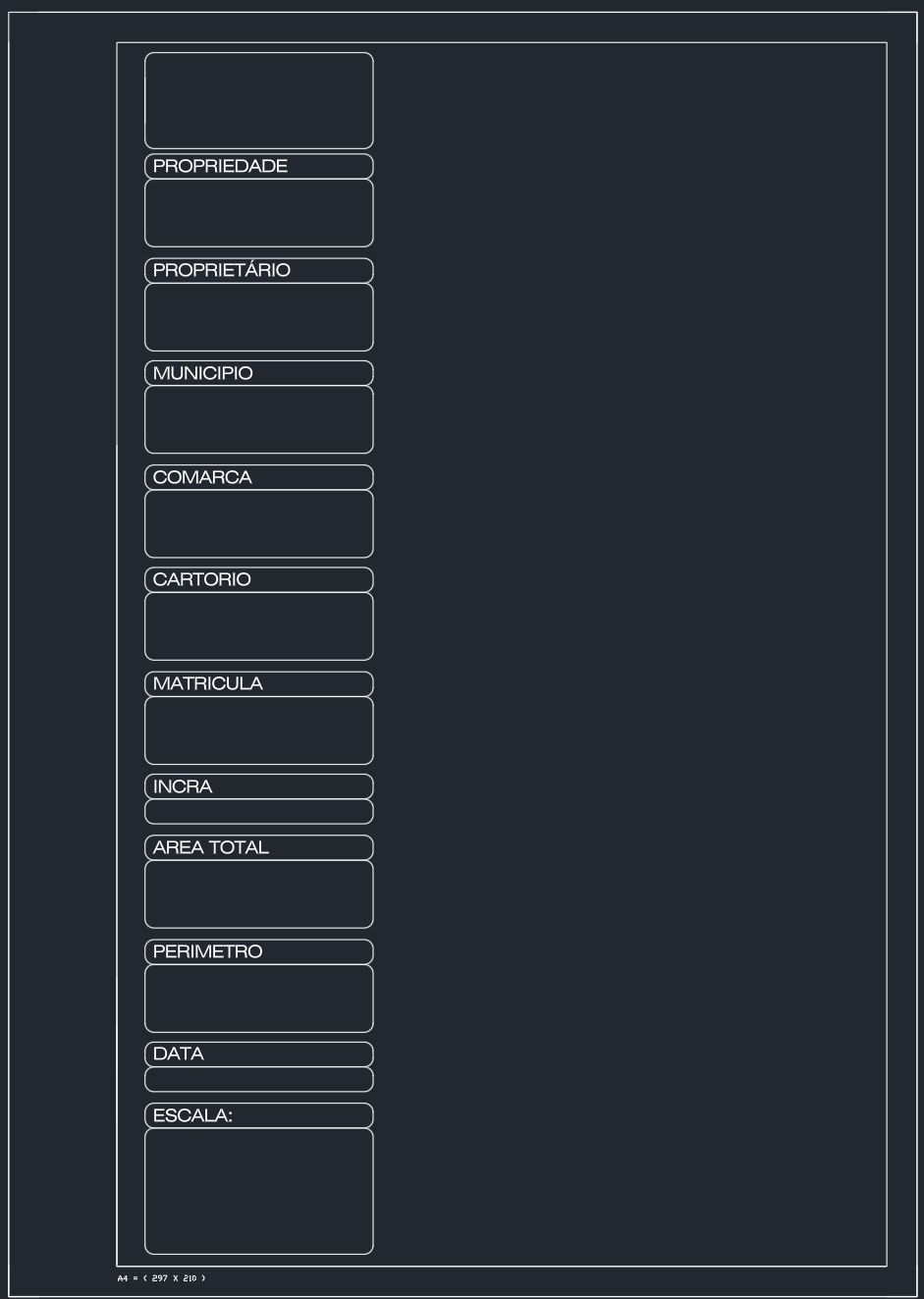Select the PROPRIETÁRIO label text
The image size is (924, 1299).
[222, 269]
